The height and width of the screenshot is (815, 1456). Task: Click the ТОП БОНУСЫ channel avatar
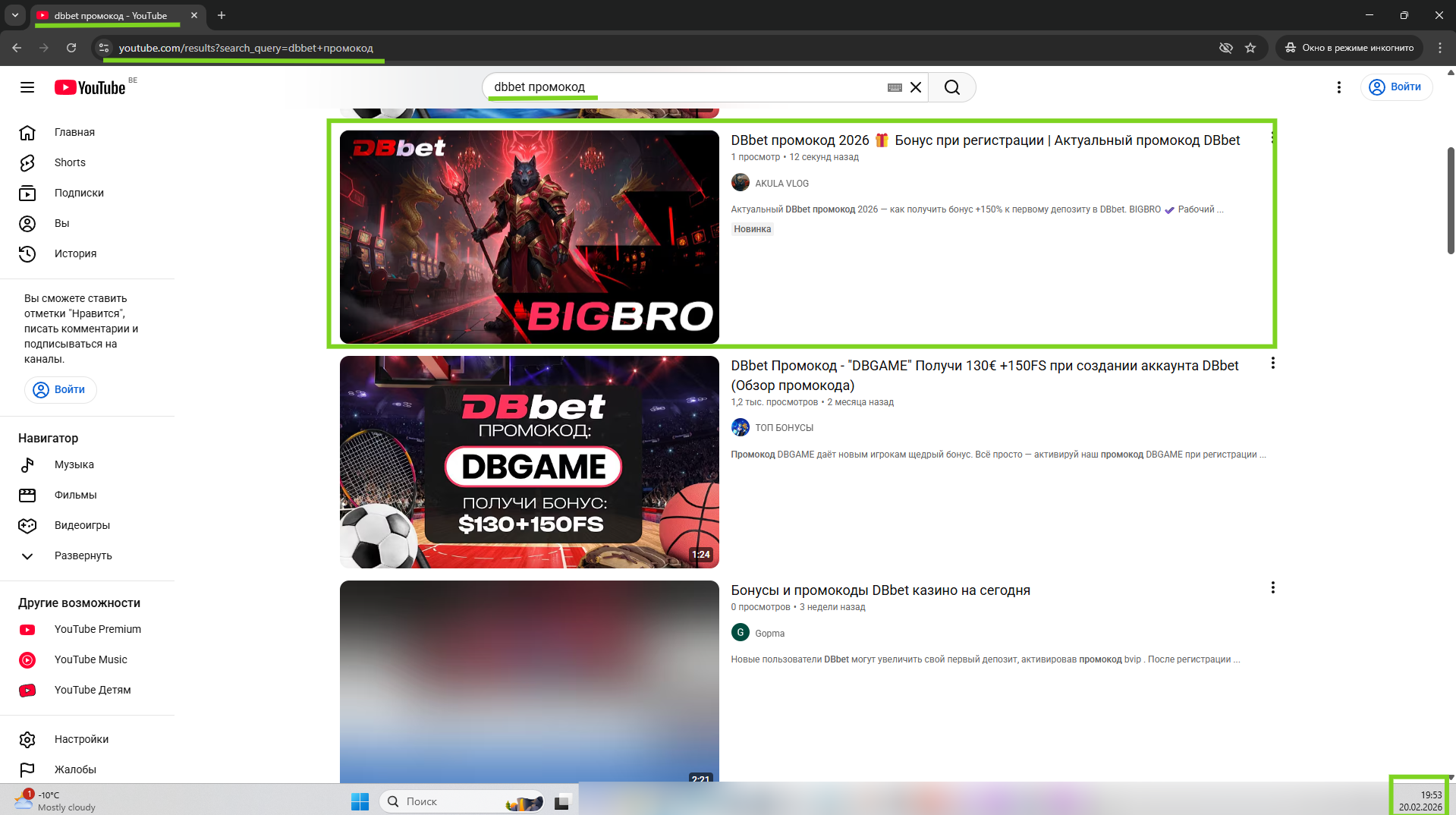pyautogui.click(x=741, y=427)
